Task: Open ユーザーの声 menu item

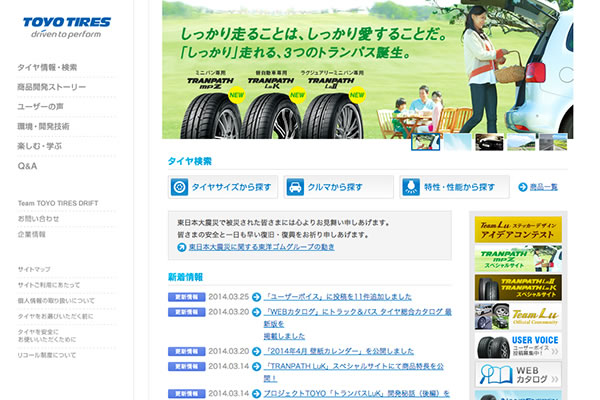Action: (41, 107)
